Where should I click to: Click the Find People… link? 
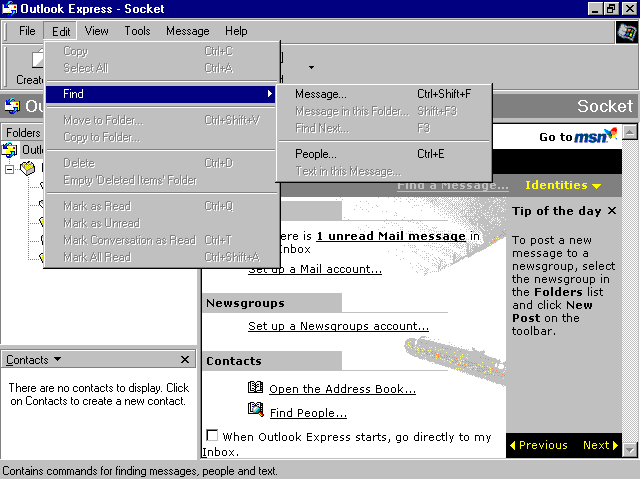pyautogui.click(x=308, y=413)
